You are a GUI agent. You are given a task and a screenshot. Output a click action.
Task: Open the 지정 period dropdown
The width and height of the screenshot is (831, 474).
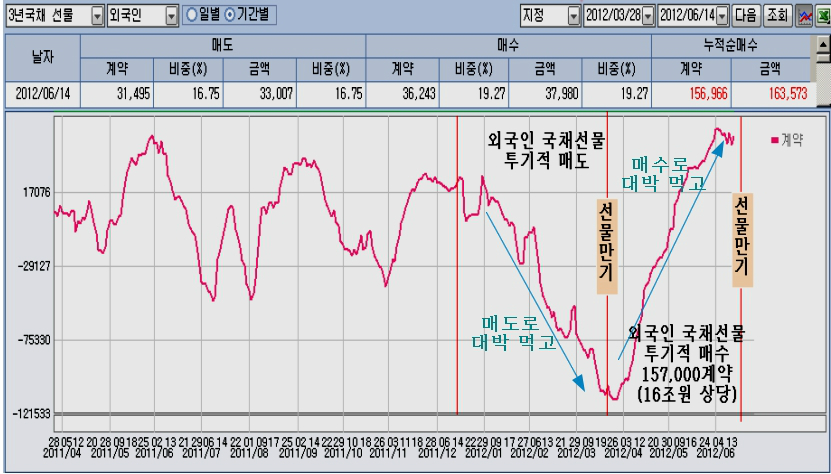tap(574, 16)
